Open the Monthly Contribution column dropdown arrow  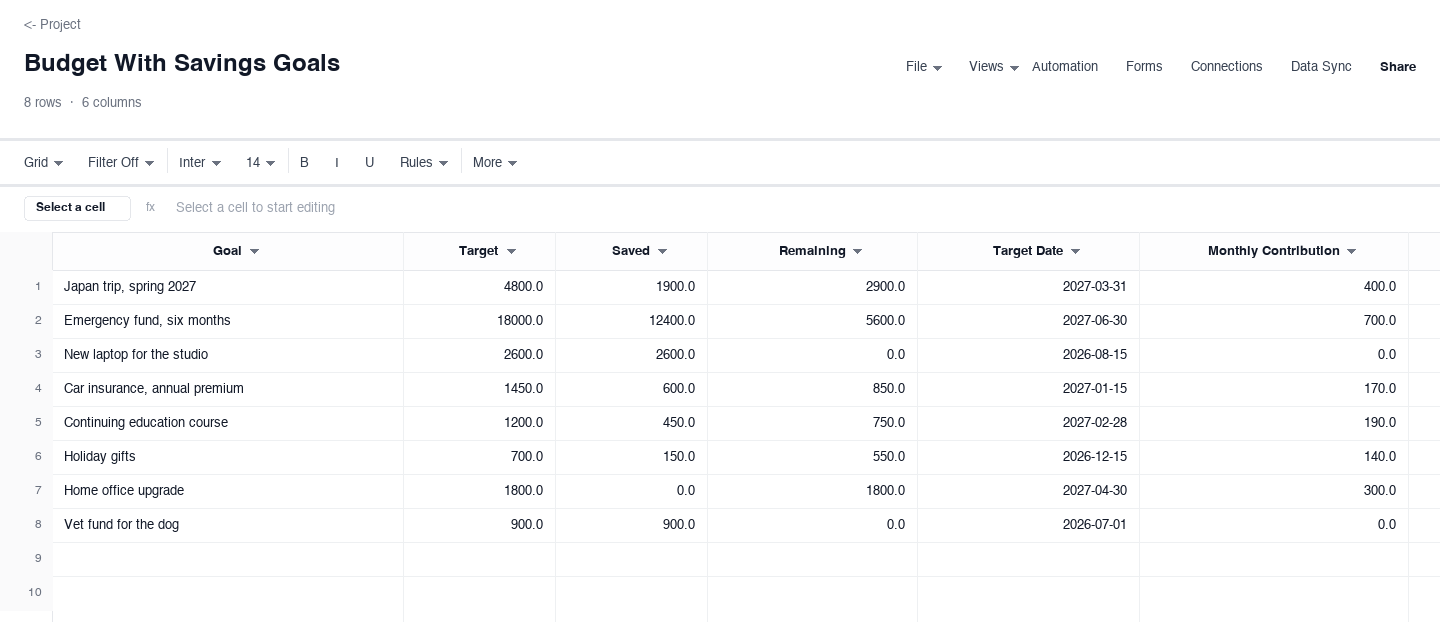click(1351, 252)
